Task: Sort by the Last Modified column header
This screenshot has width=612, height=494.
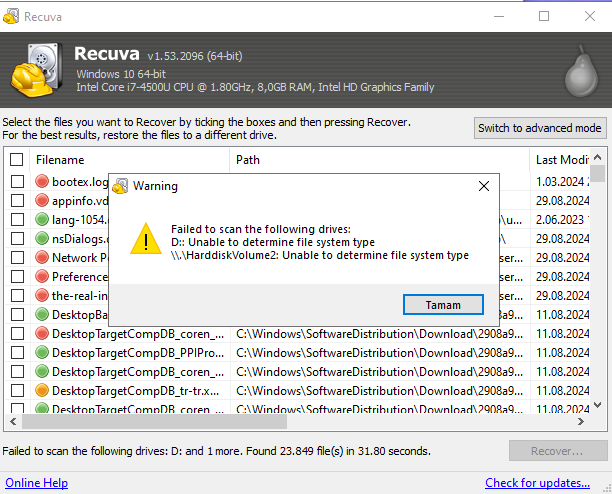Action: pyautogui.click(x=562, y=160)
